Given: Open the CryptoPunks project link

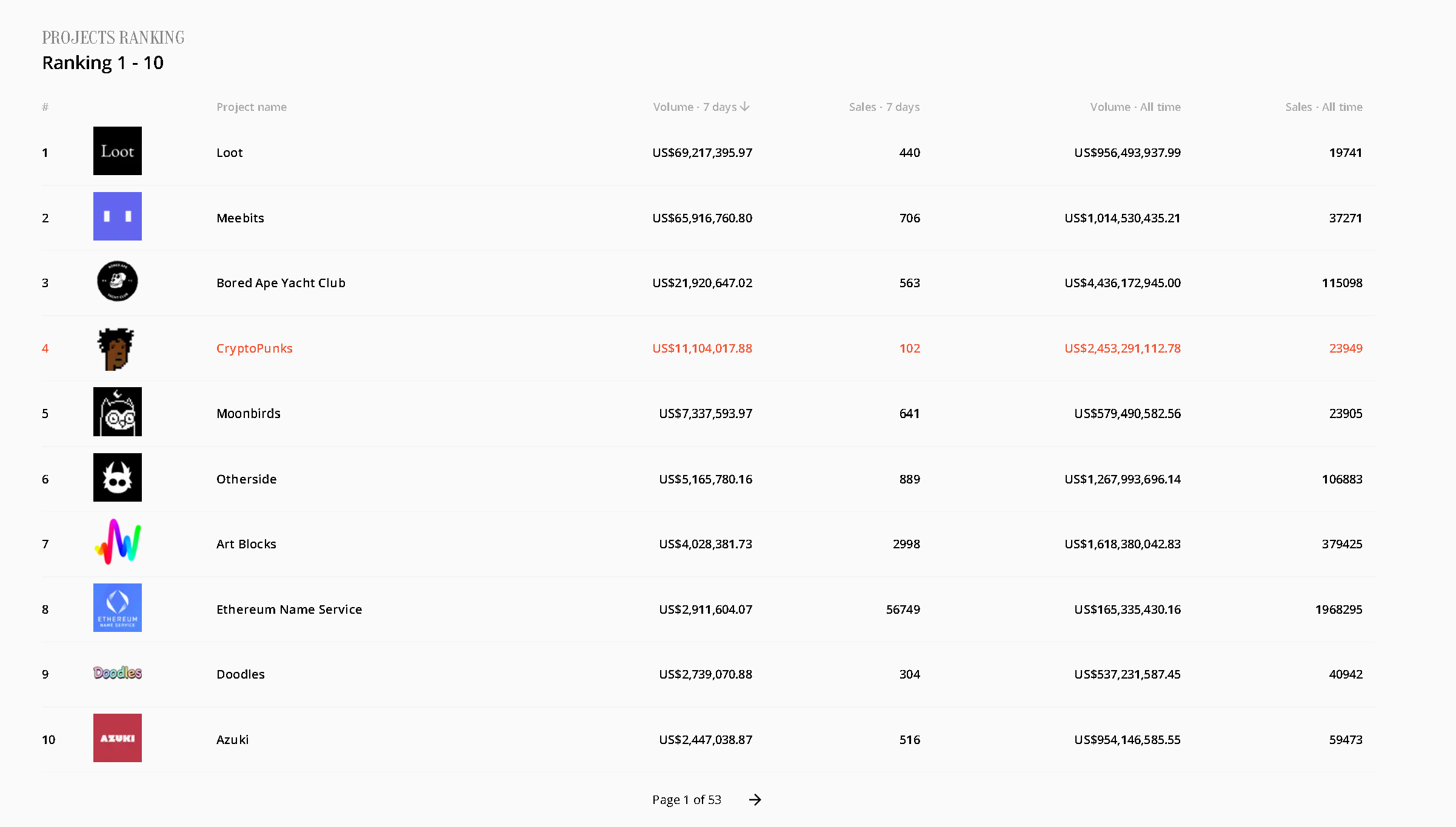Looking at the screenshot, I should [x=255, y=348].
